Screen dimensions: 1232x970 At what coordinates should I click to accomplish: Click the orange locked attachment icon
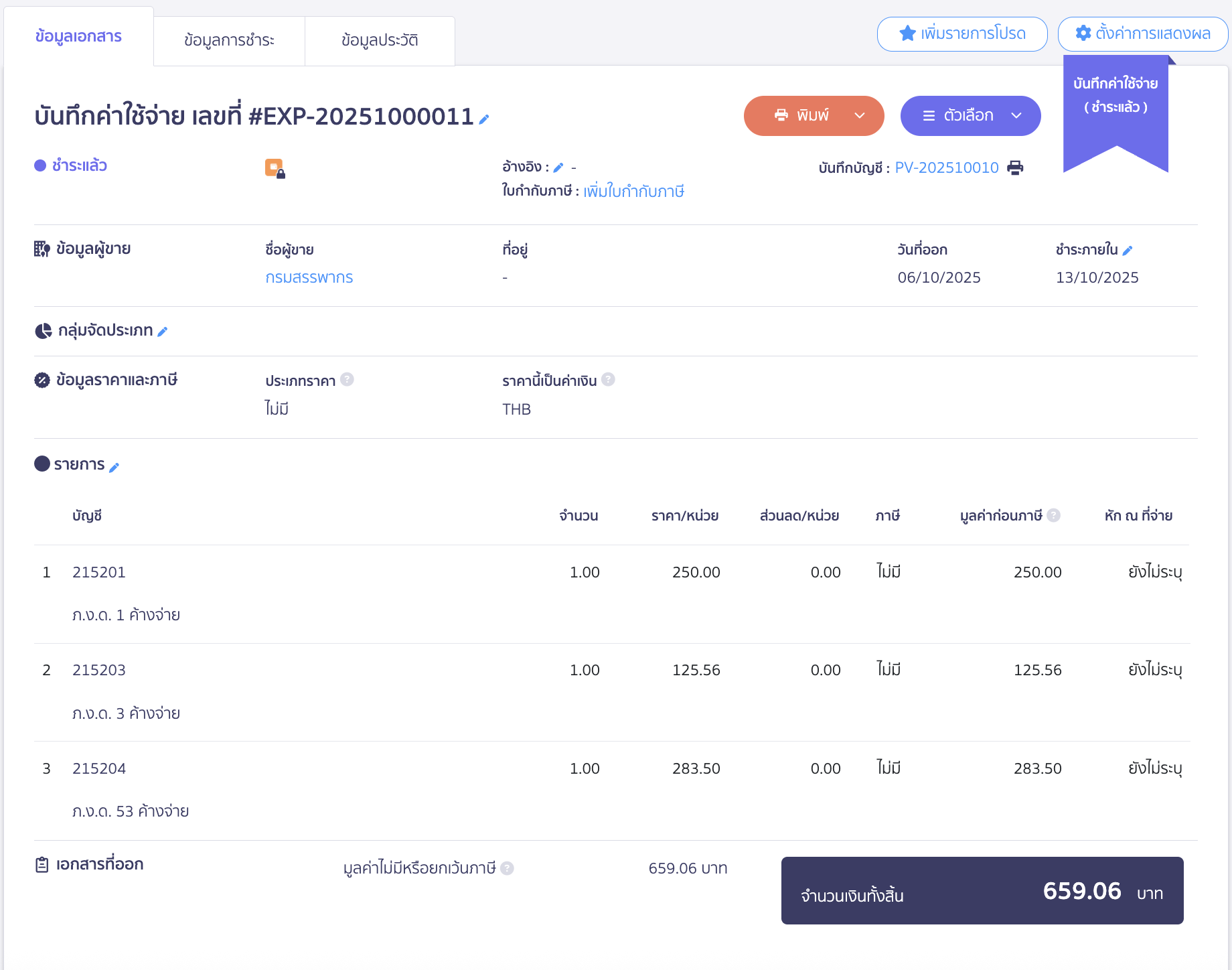pos(275,168)
